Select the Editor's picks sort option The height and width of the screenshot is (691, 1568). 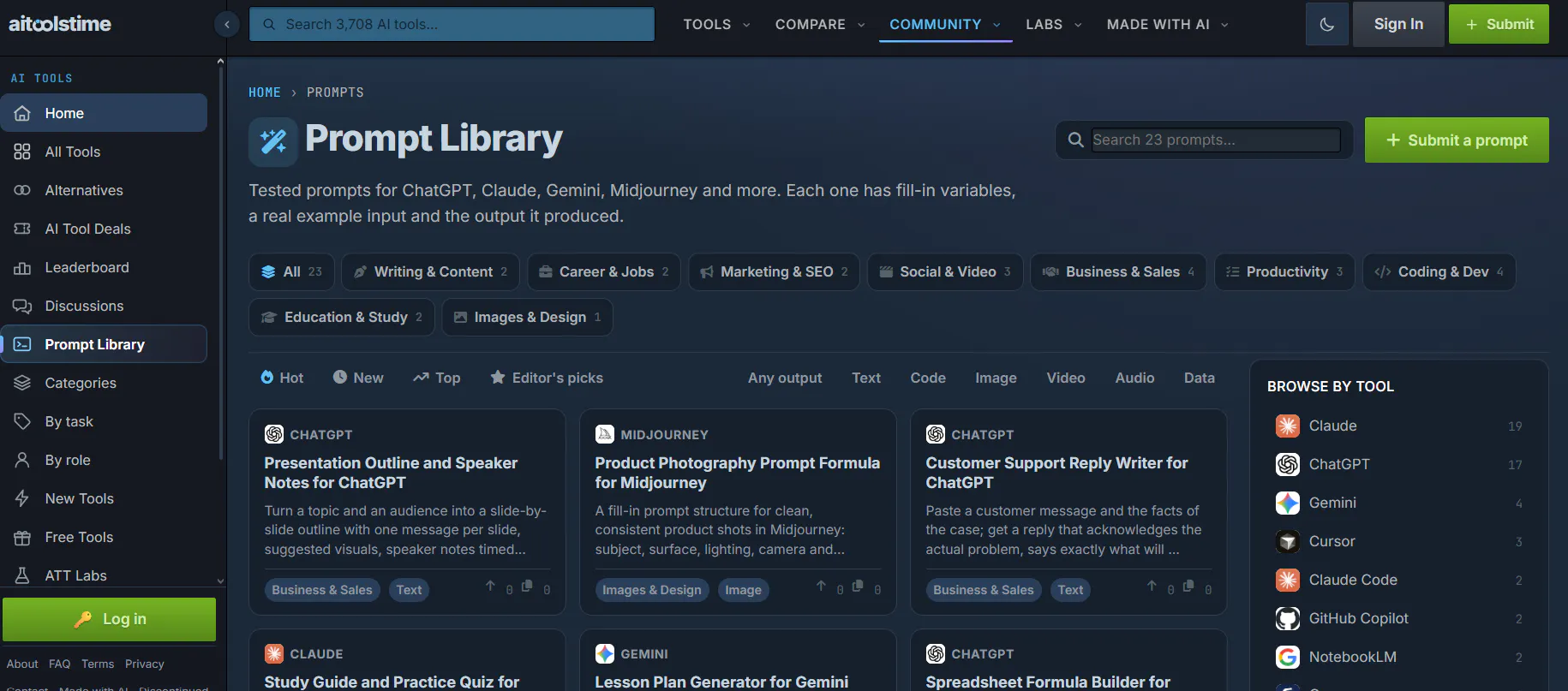pyautogui.click(x=547, y=378)
